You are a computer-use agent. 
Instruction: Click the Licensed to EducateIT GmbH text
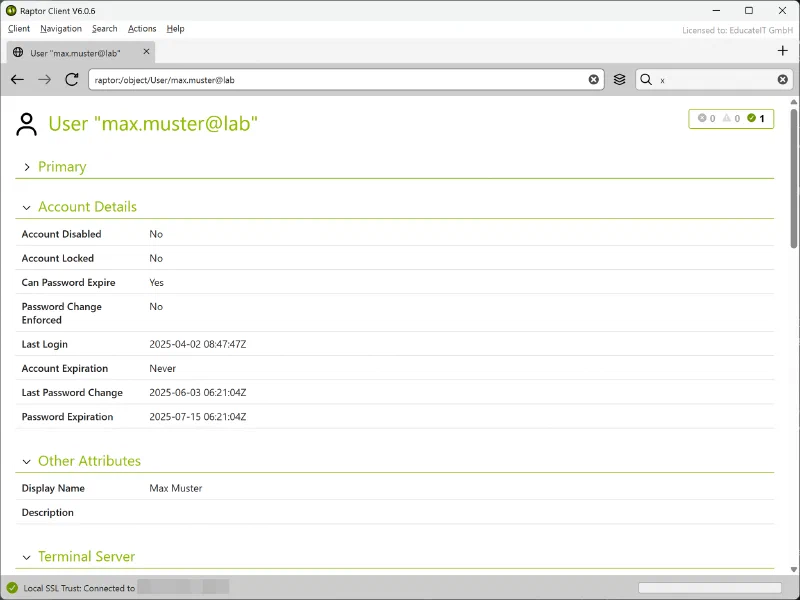point(737,31)
